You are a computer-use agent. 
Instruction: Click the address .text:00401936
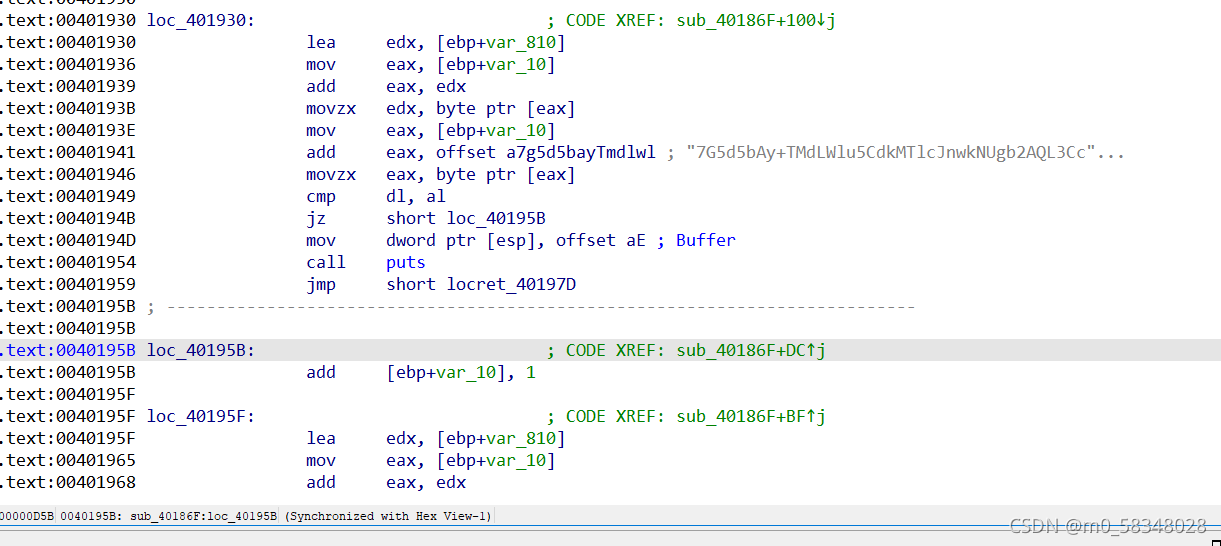click(68, 64)
